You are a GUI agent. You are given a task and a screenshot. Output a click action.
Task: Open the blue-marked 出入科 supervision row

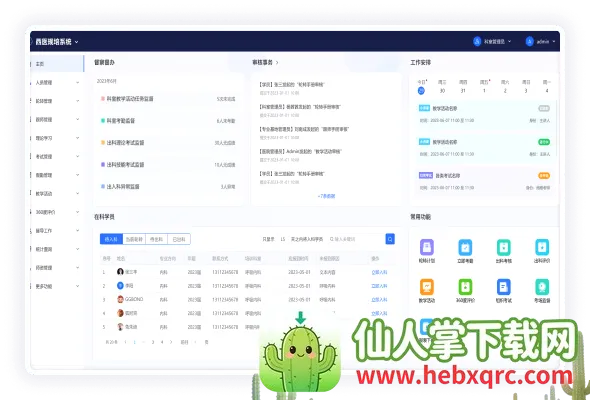168,186
